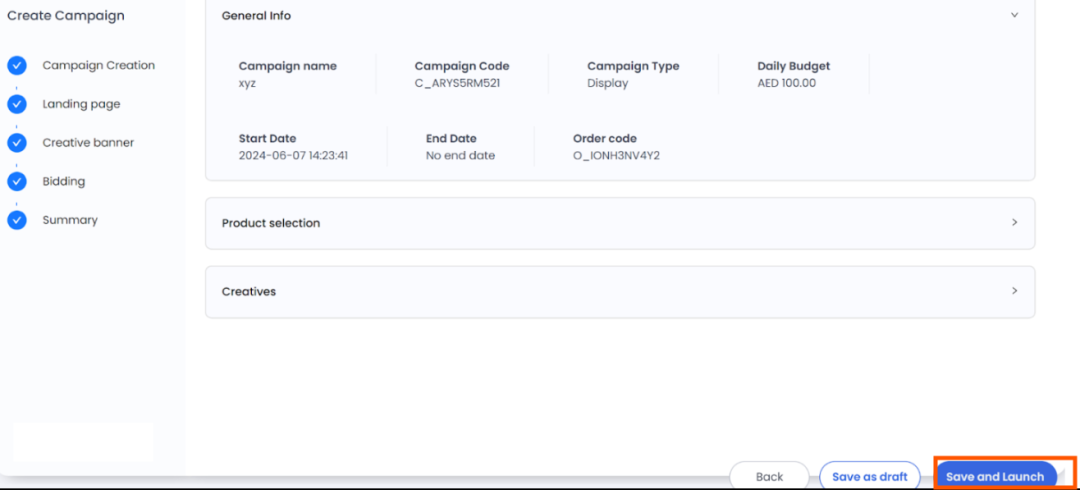This screenshot has width=1080, height=490.
Task: Select the Bidding step label
Action: coord(63,182)
